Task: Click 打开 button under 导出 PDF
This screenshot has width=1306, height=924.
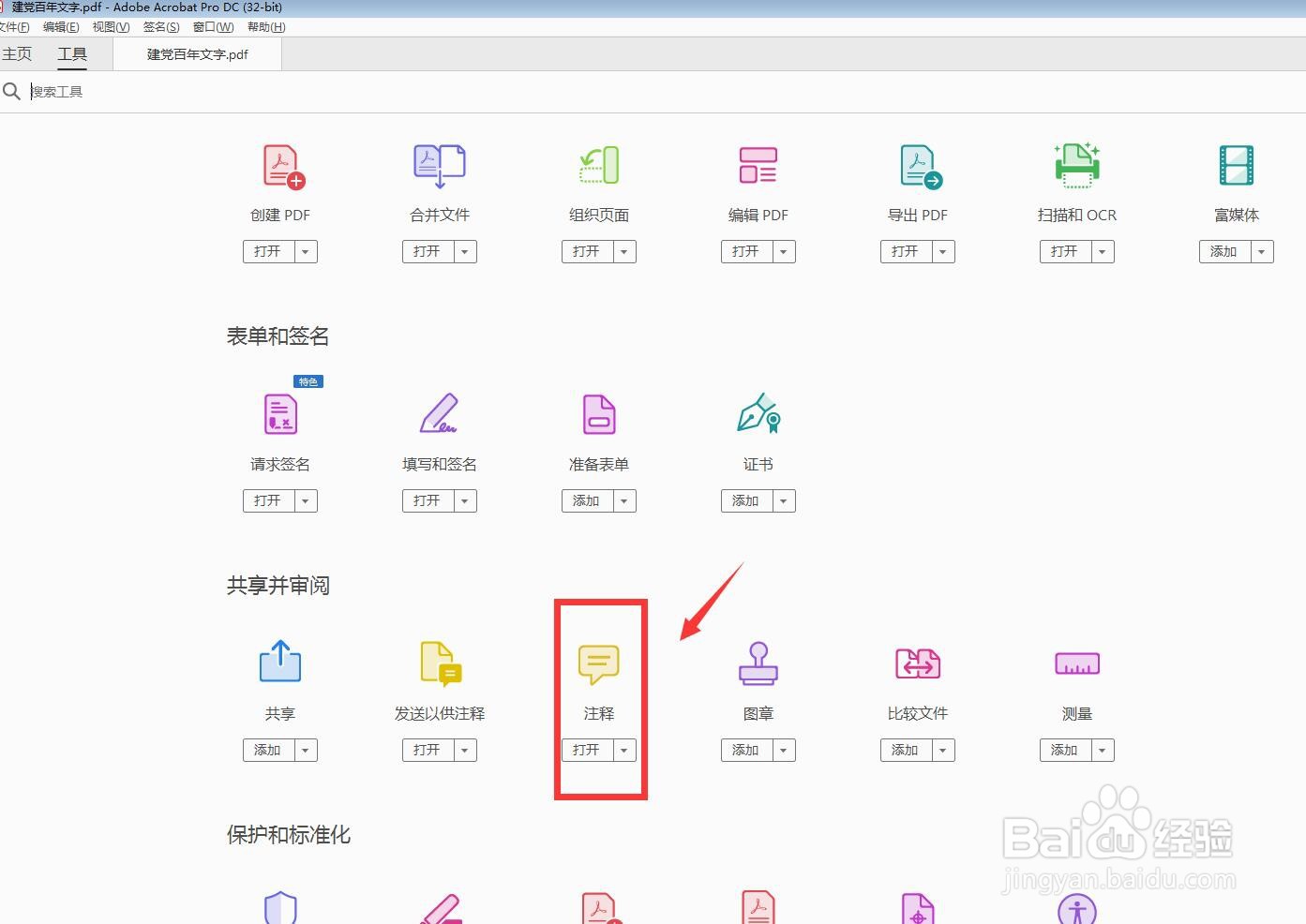Action: pyautogui.click(x=906, y=252)
